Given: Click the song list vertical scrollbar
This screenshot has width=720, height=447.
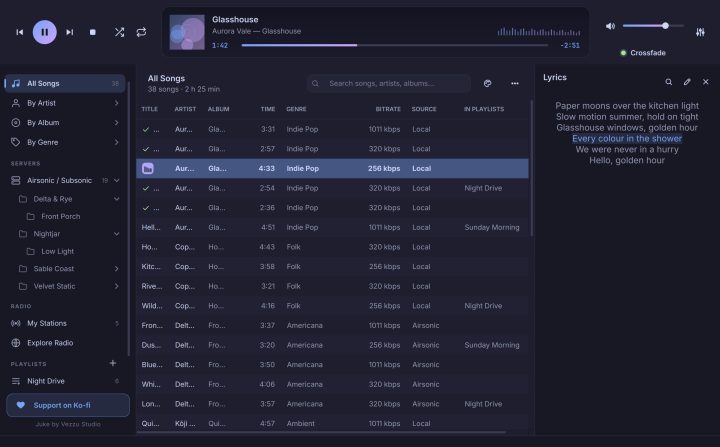Looking at the screenshot, I should [x=532, y=168].
